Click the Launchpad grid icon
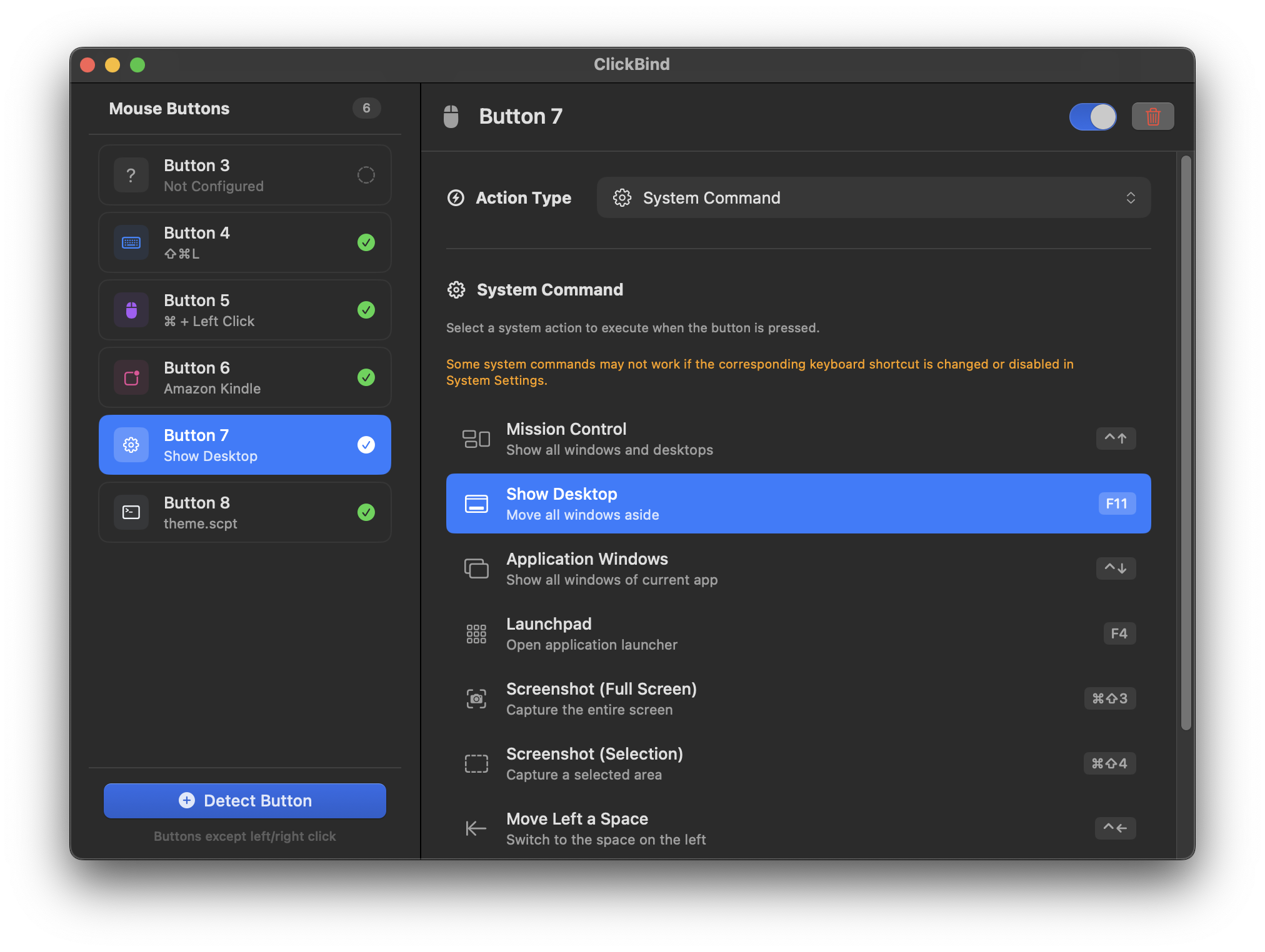Screen dimensions: 1265x952 pyautogui.click(x=476, y=633)
